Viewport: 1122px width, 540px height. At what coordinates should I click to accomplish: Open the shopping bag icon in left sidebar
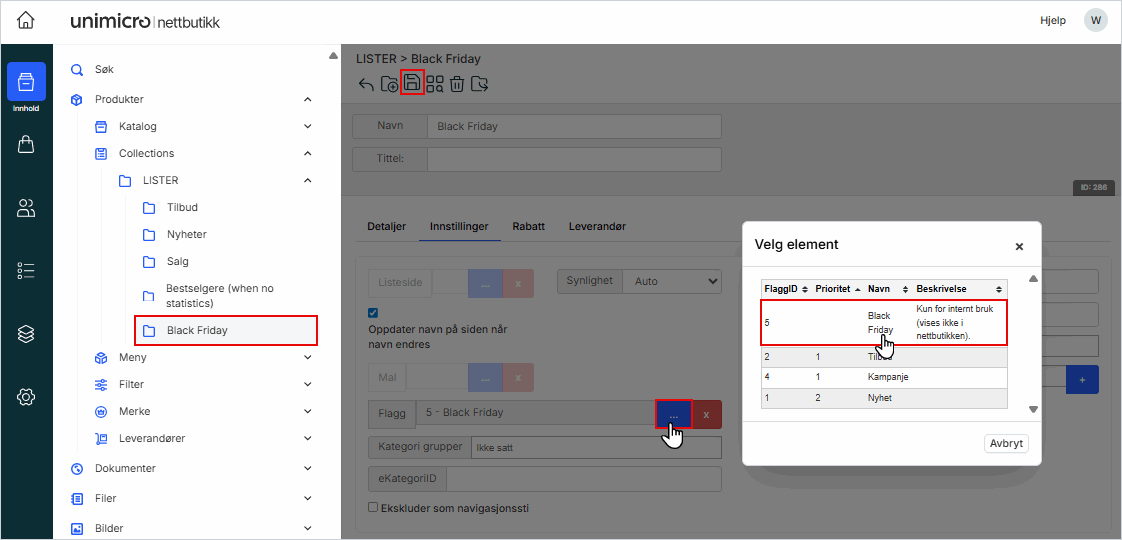[26, 145]
